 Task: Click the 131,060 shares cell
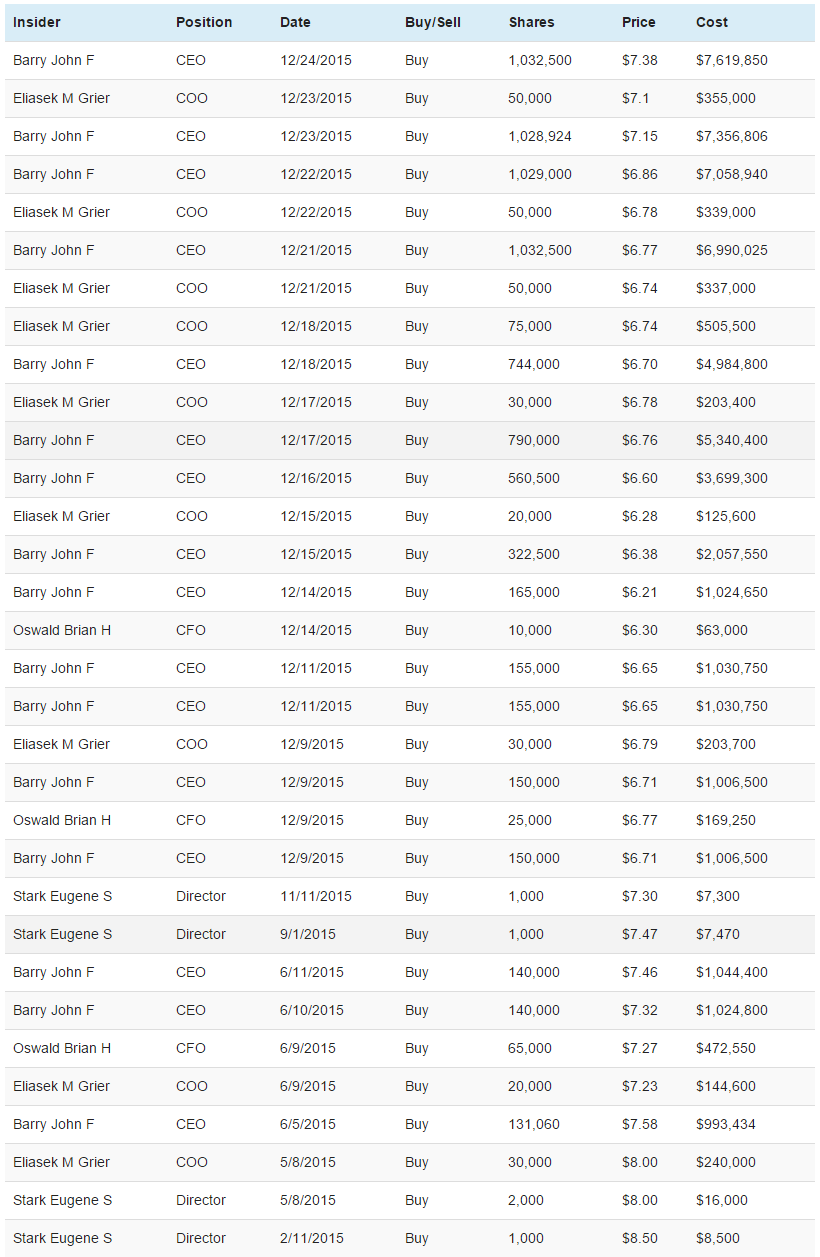534,1124
